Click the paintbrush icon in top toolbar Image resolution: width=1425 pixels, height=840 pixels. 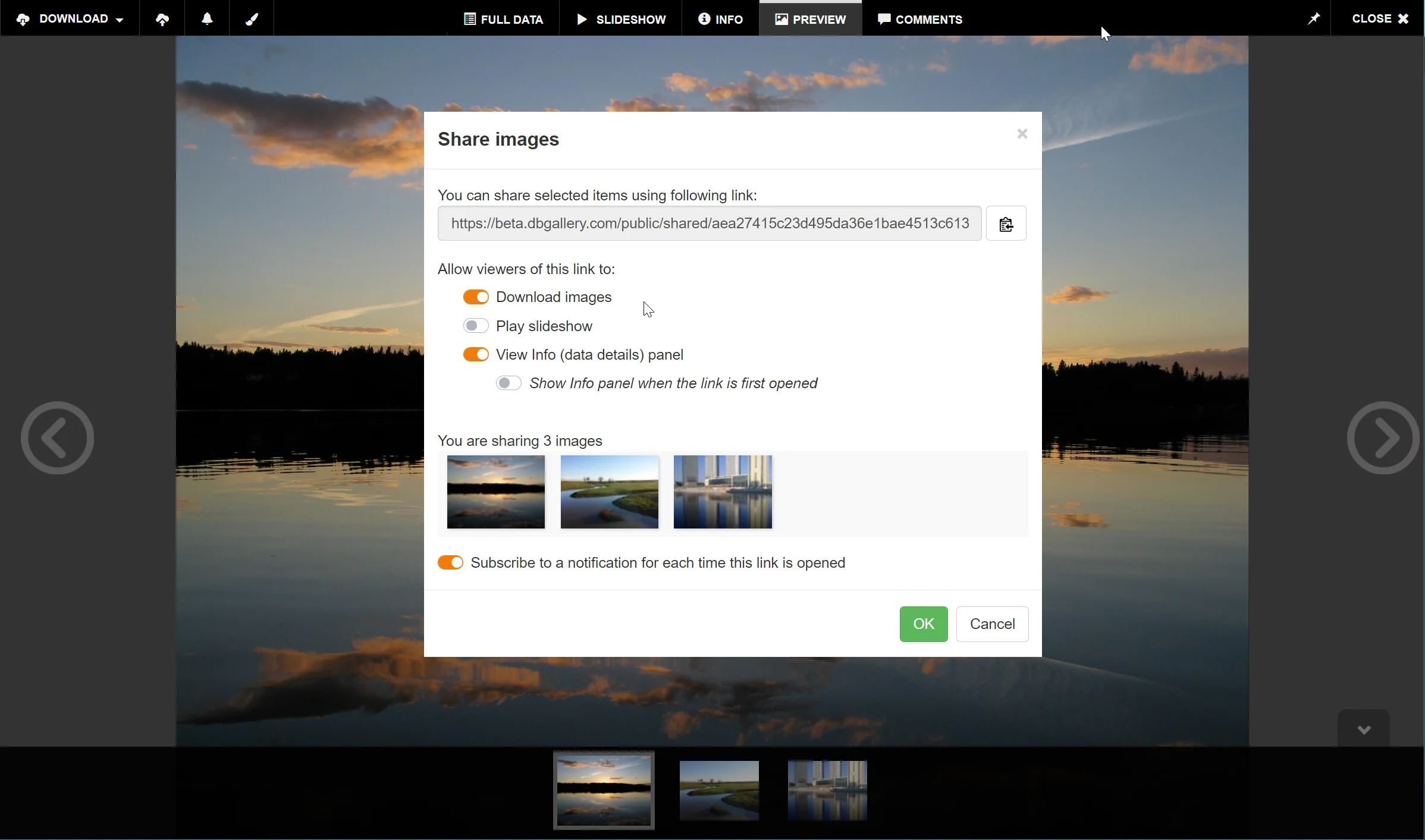point(252,19)
